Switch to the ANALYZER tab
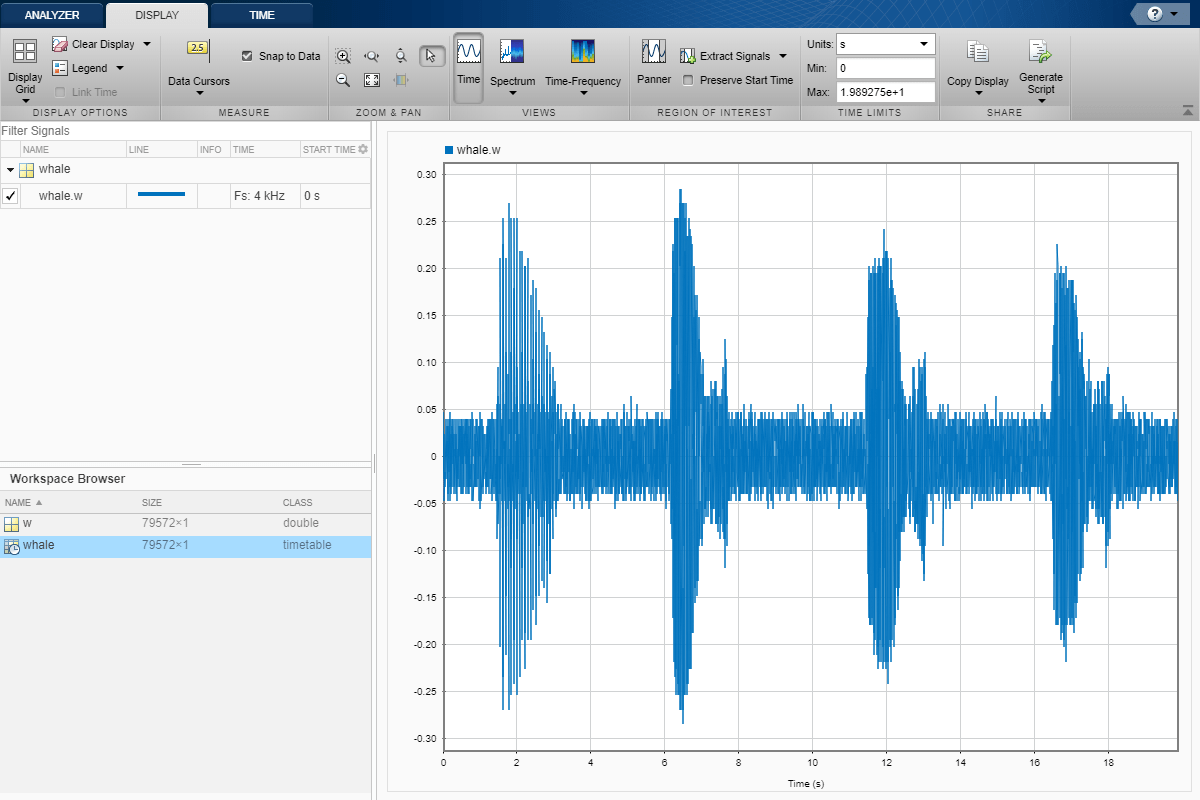Viewport: 1200px width, 800px height. click(52, 15)
